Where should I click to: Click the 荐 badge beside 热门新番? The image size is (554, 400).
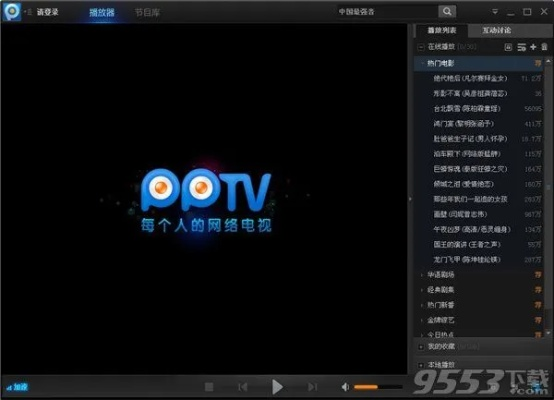[x=538, y=305]
